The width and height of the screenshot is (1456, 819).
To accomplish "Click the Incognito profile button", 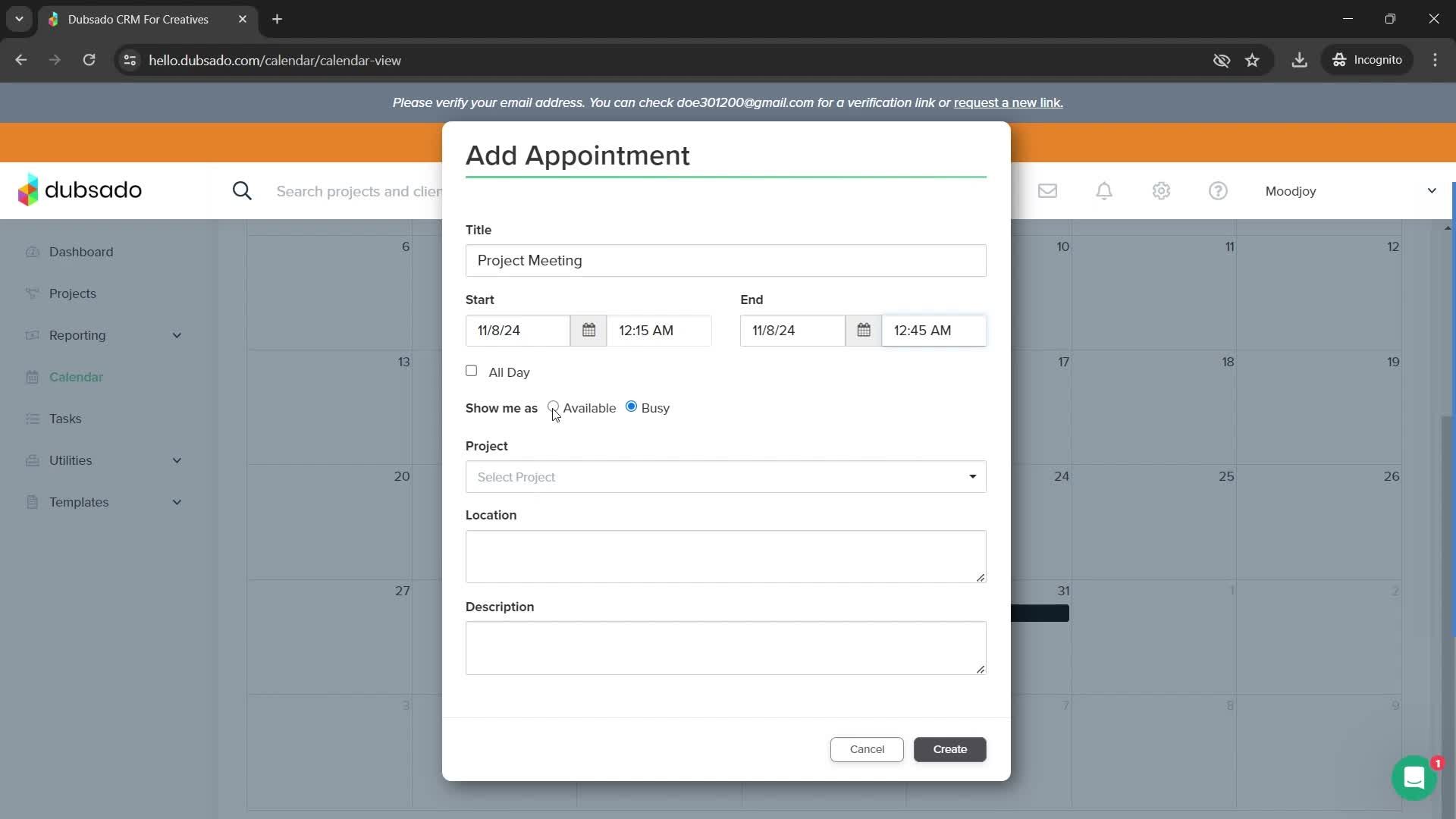I will click(x=1367, y=60).
